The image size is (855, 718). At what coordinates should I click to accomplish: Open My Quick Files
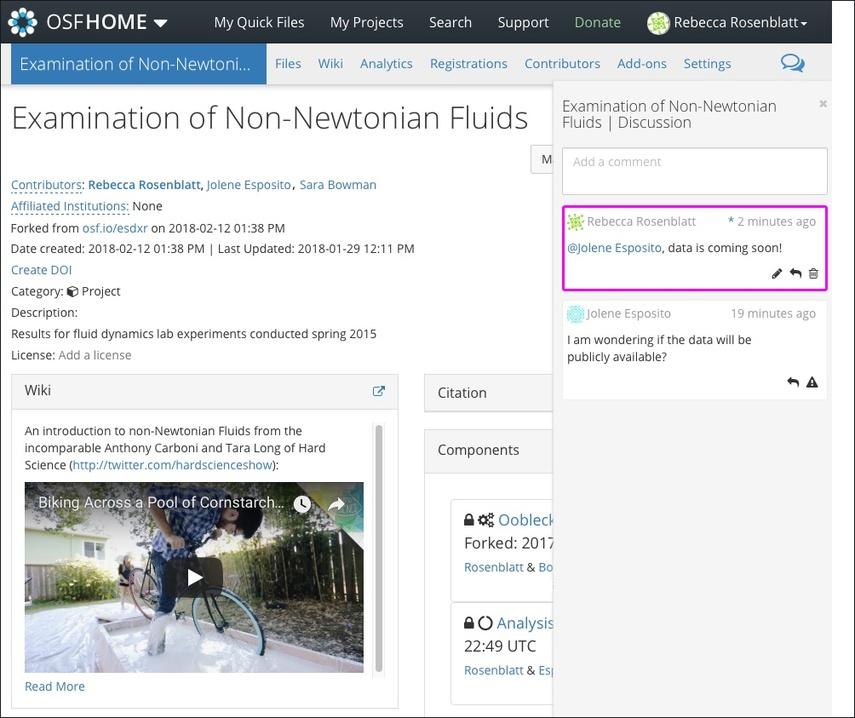[259, 22]
